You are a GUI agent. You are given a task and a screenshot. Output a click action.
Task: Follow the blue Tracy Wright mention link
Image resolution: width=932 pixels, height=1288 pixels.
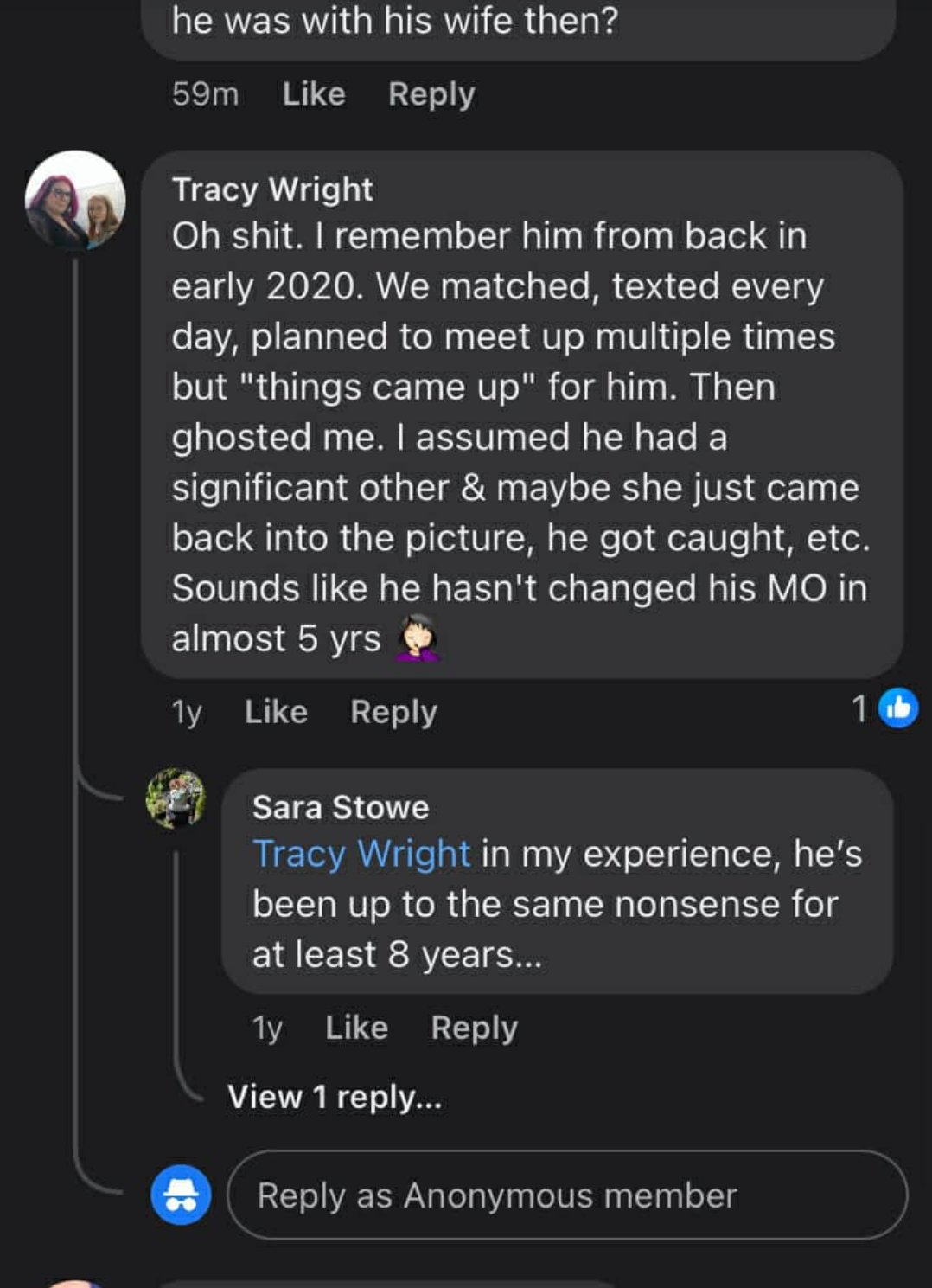click(361, 854)
